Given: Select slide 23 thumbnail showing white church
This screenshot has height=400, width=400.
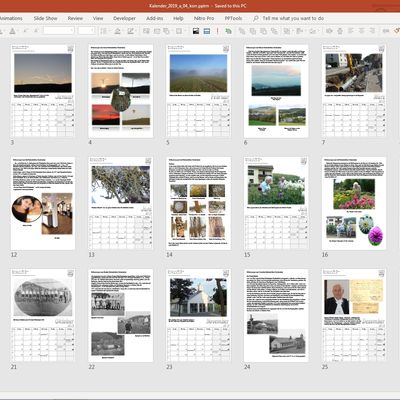Looking at the screenshot, I should (198, 315).
